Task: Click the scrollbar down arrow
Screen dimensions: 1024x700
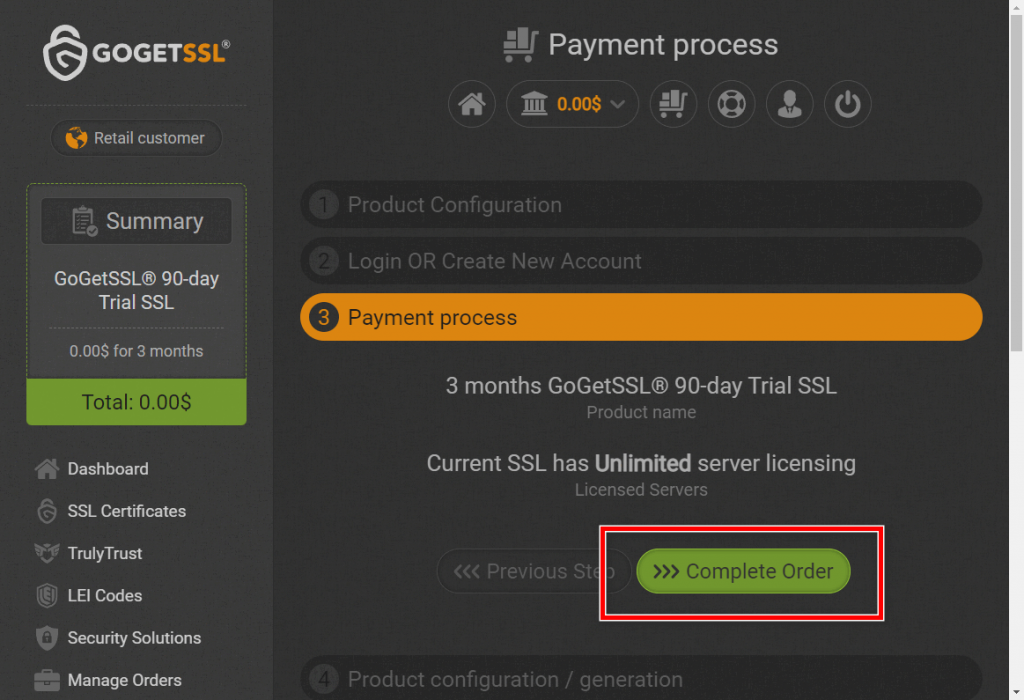Action: pyautogui.click(x=1016, y=692)
